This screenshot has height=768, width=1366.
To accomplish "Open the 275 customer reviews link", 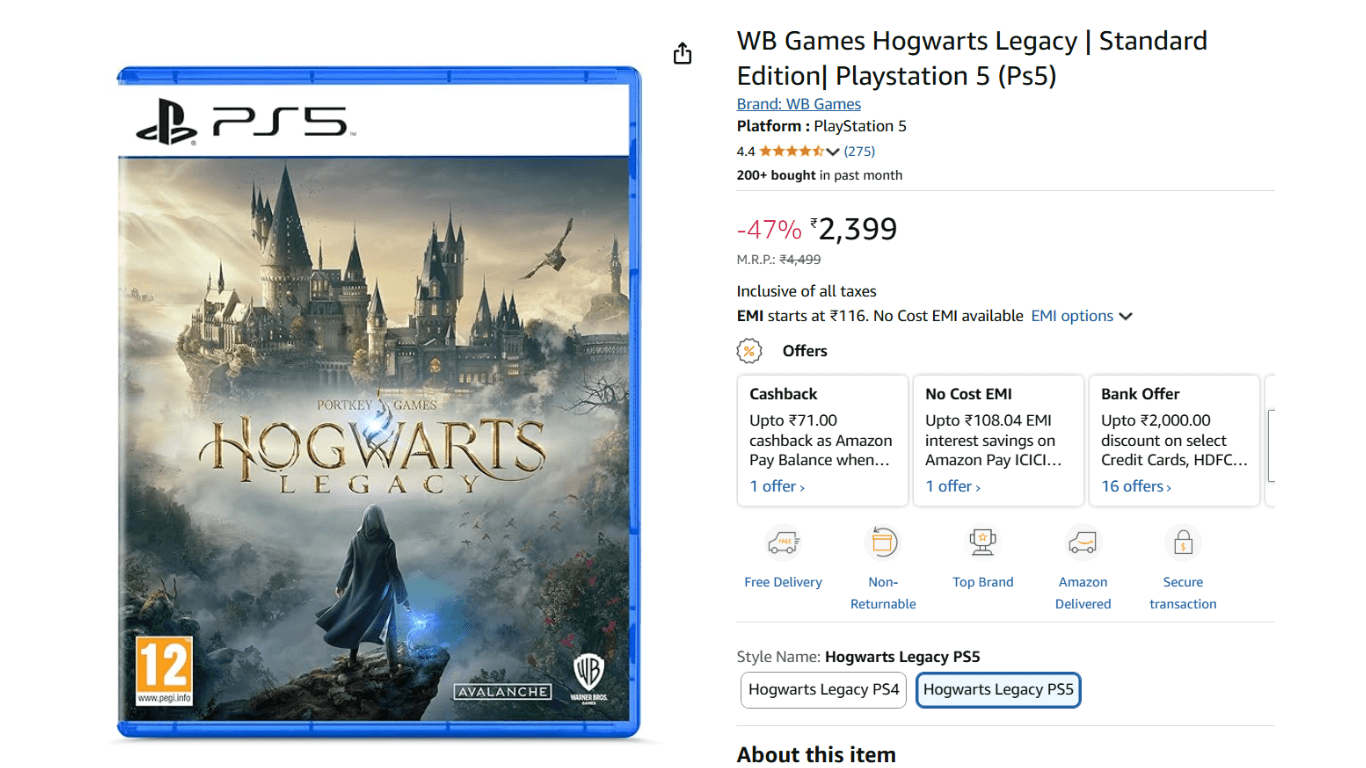I will (x=859, y=151).
